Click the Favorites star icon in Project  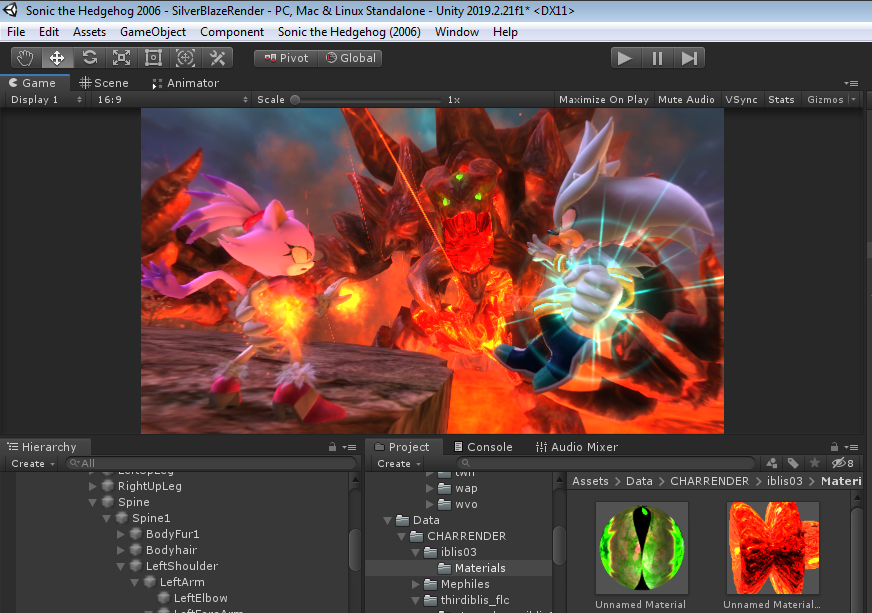pyautogui.click(x=815, y=463)
